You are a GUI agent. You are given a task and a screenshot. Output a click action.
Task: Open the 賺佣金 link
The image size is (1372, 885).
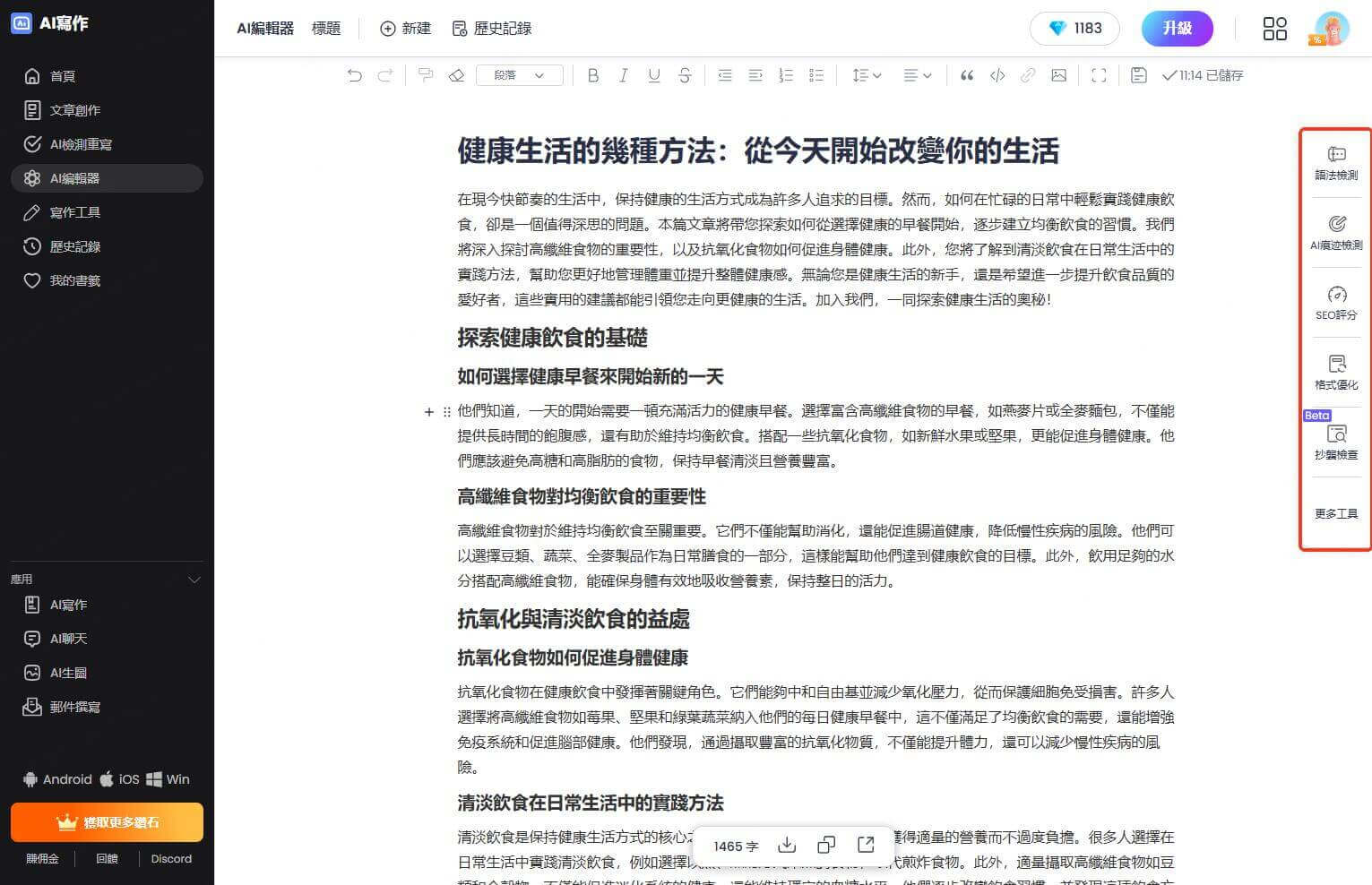pos(42,859)
